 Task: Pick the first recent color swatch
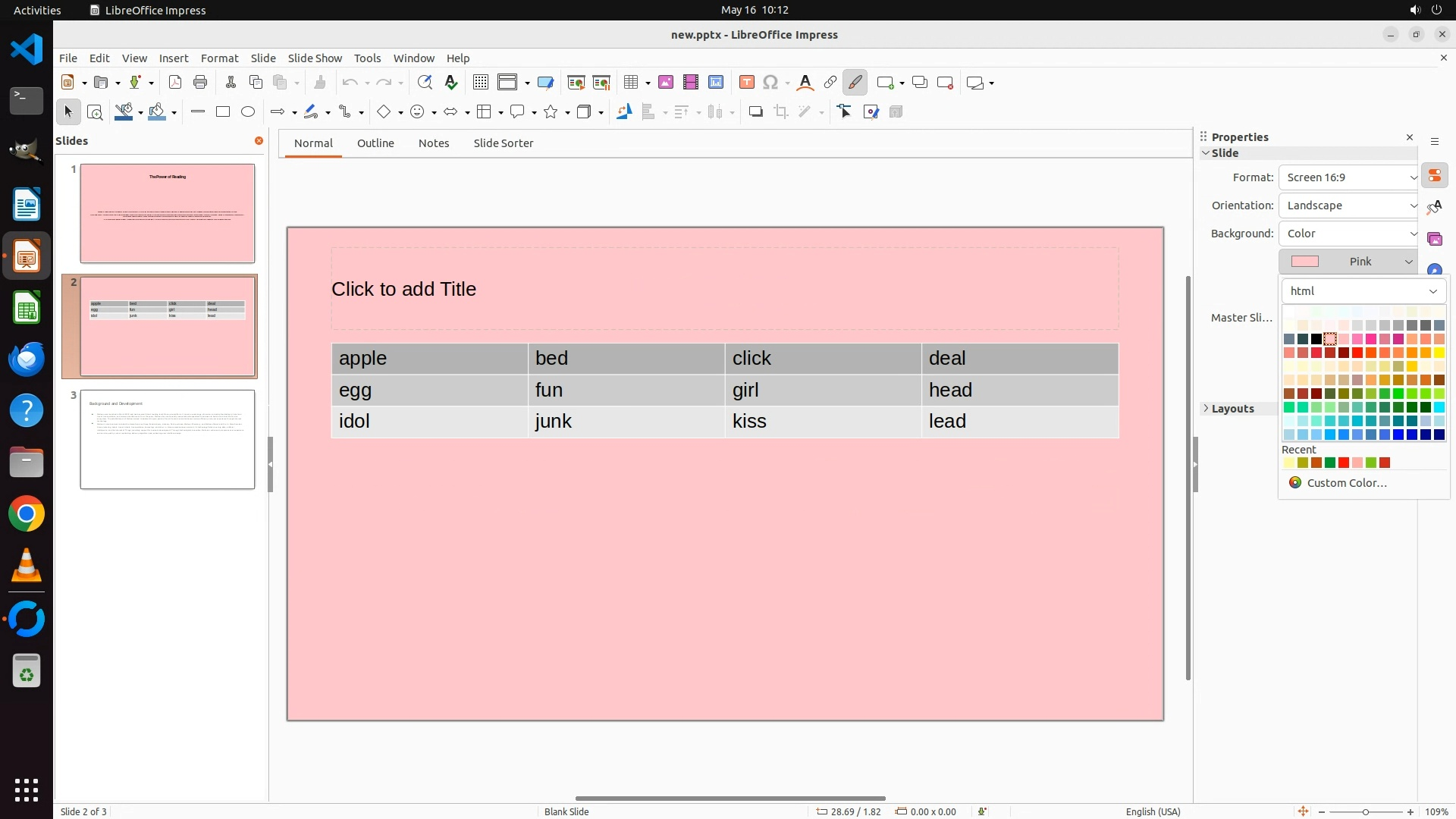coord(1289,463)
